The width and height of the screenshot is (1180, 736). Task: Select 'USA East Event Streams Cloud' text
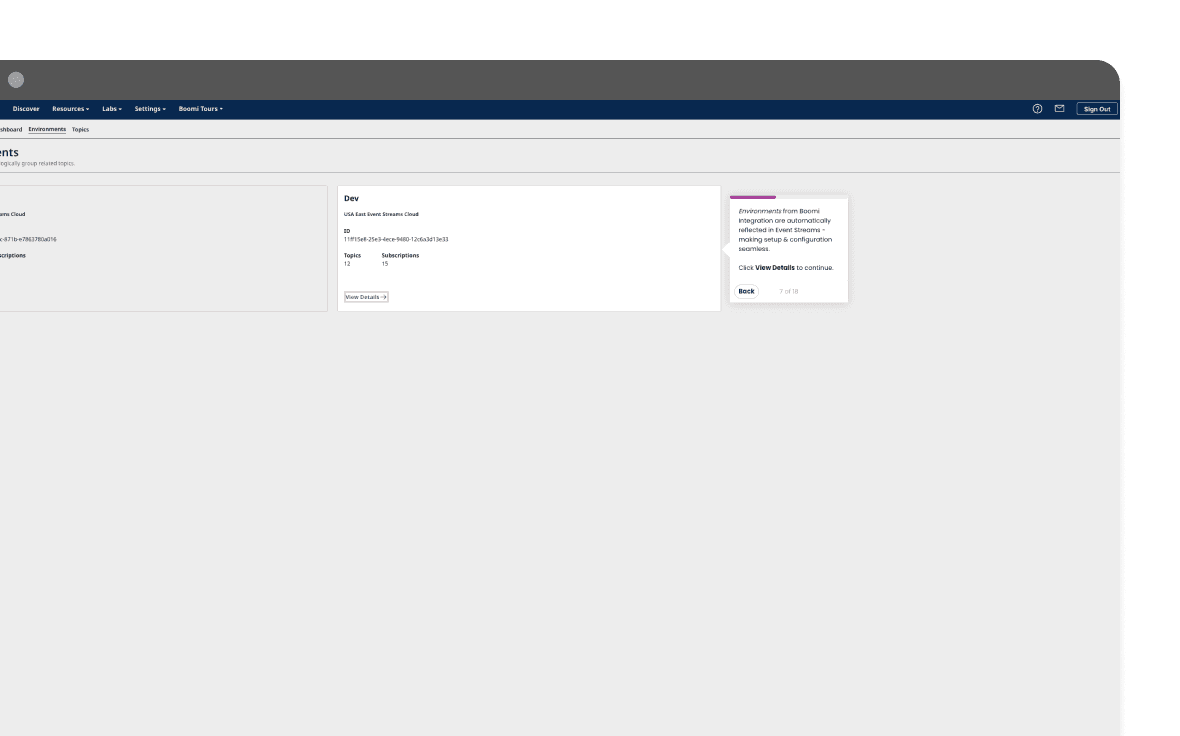(381, 214)
